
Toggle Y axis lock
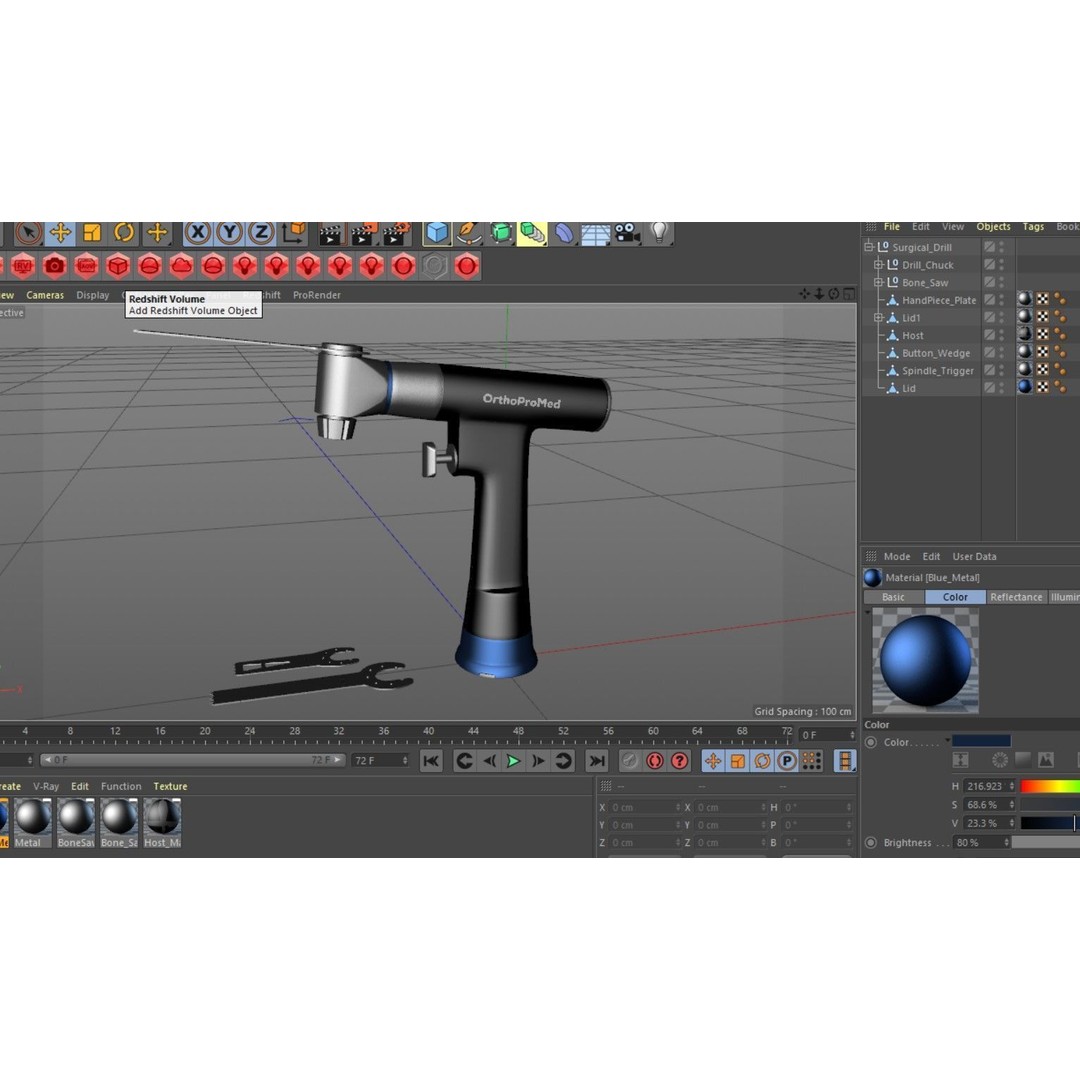pyautogui.click(x=229, y=233)
